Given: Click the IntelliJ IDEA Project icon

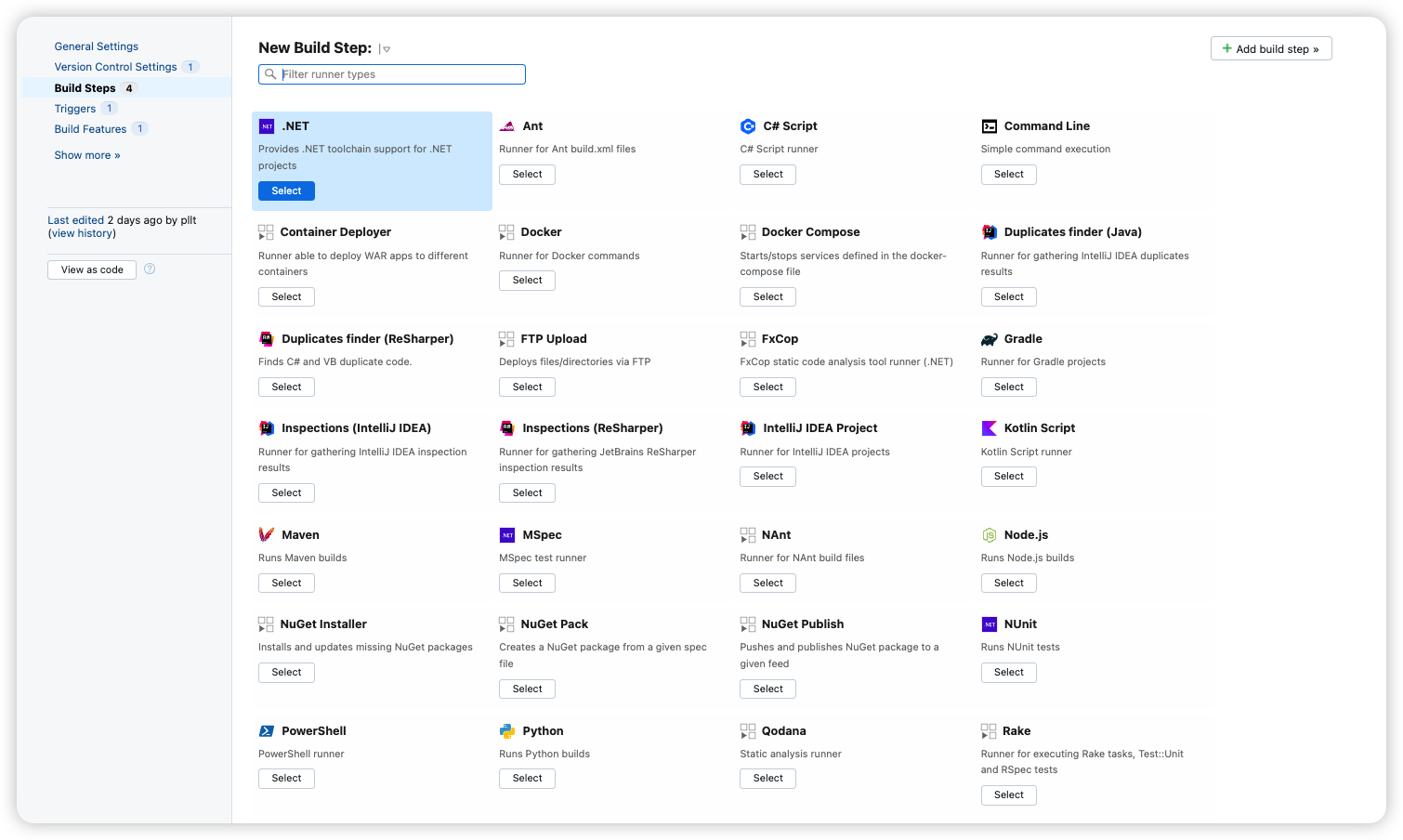Looking at the screenshot, I should 748,428.
